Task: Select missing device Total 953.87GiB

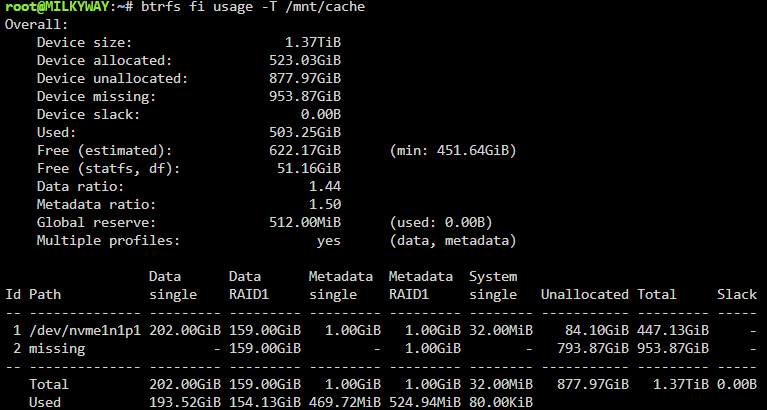Action: click(673, 348)
